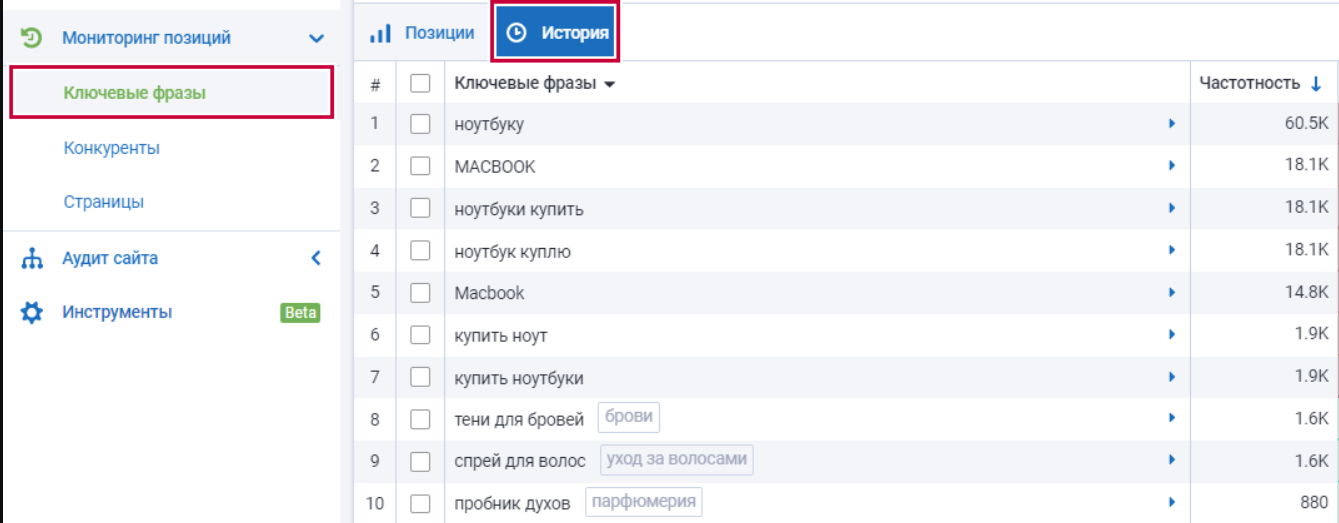Click the clock icon on История tab

coord(516,33)
